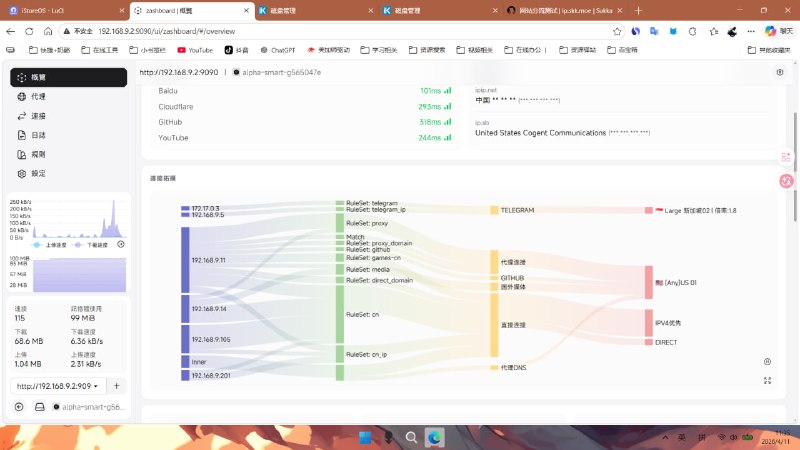
Task: Click the circular icon beside the speed chart legend
Action: point(121,244)
